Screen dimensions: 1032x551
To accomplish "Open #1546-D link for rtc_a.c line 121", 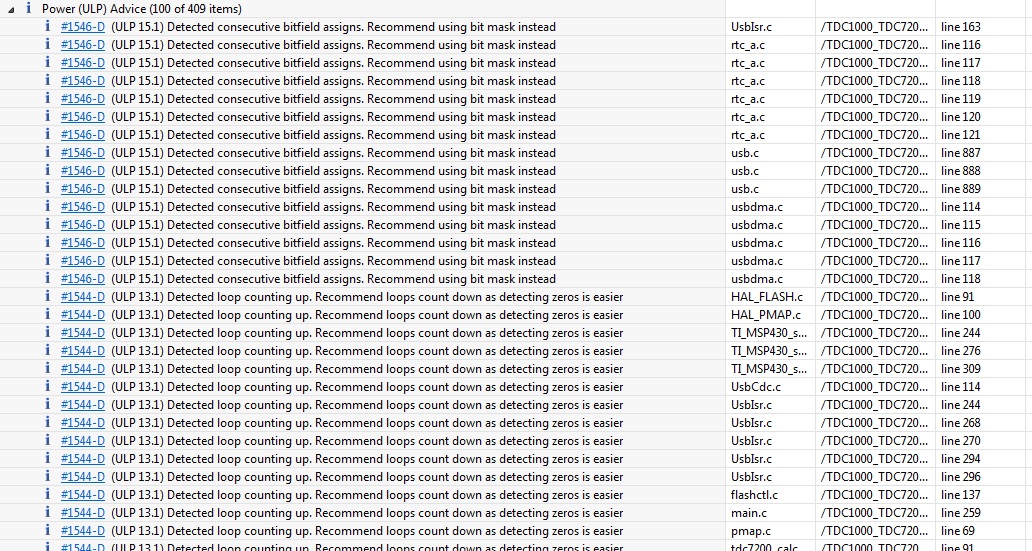I will (x=82, y=135).
